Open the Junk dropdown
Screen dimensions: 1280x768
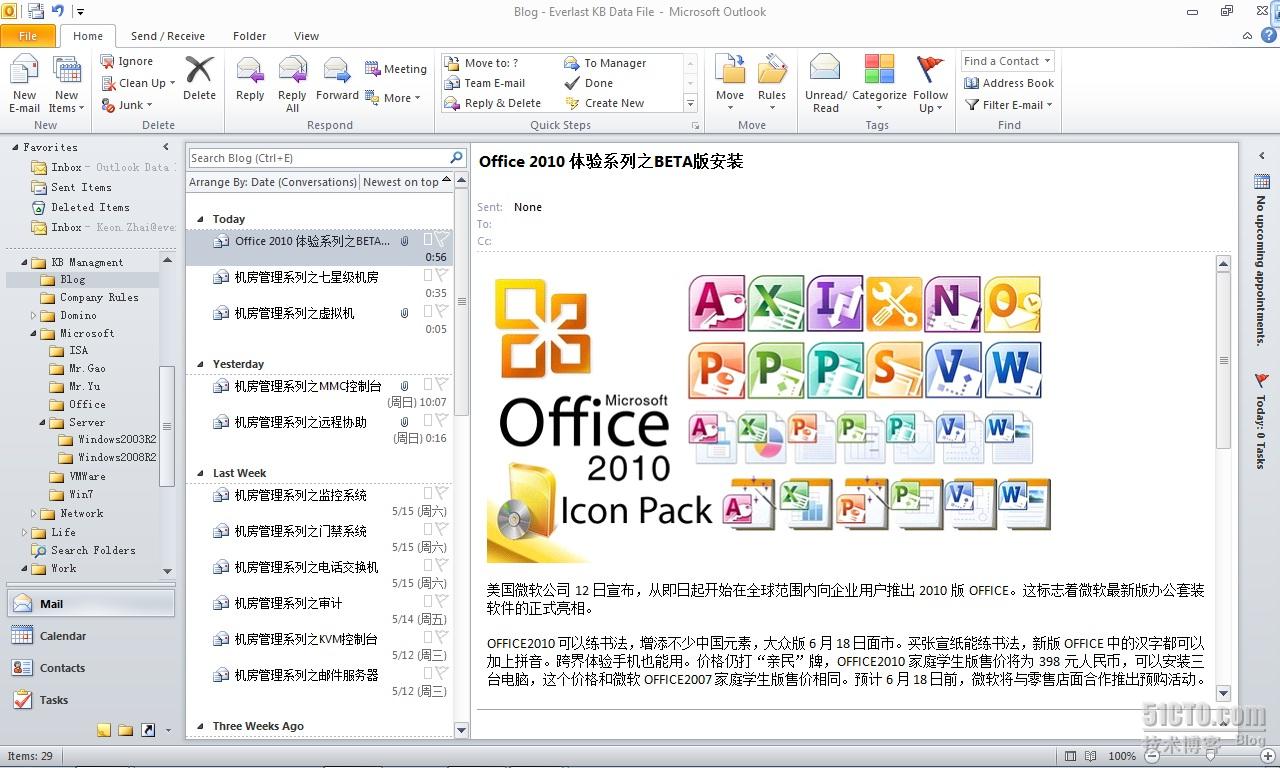(x=127, y=105)
